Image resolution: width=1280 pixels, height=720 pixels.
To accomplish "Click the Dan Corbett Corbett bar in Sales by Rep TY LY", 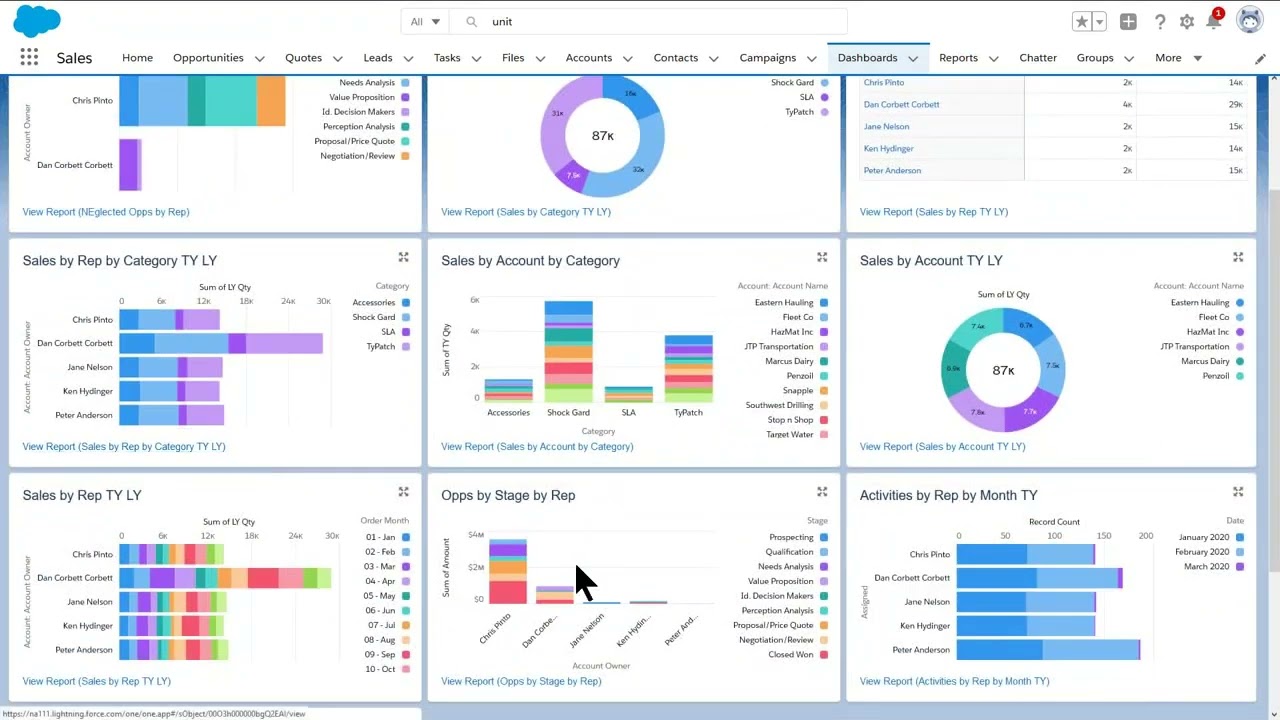I will point(225,578).
